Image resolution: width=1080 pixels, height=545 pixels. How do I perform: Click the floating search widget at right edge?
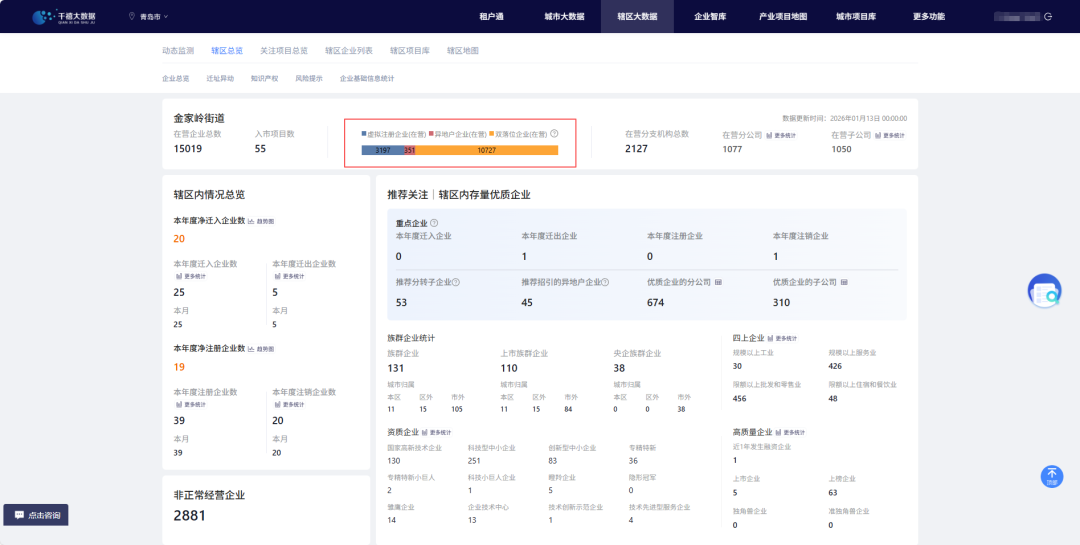click(x=1044, y=291)
